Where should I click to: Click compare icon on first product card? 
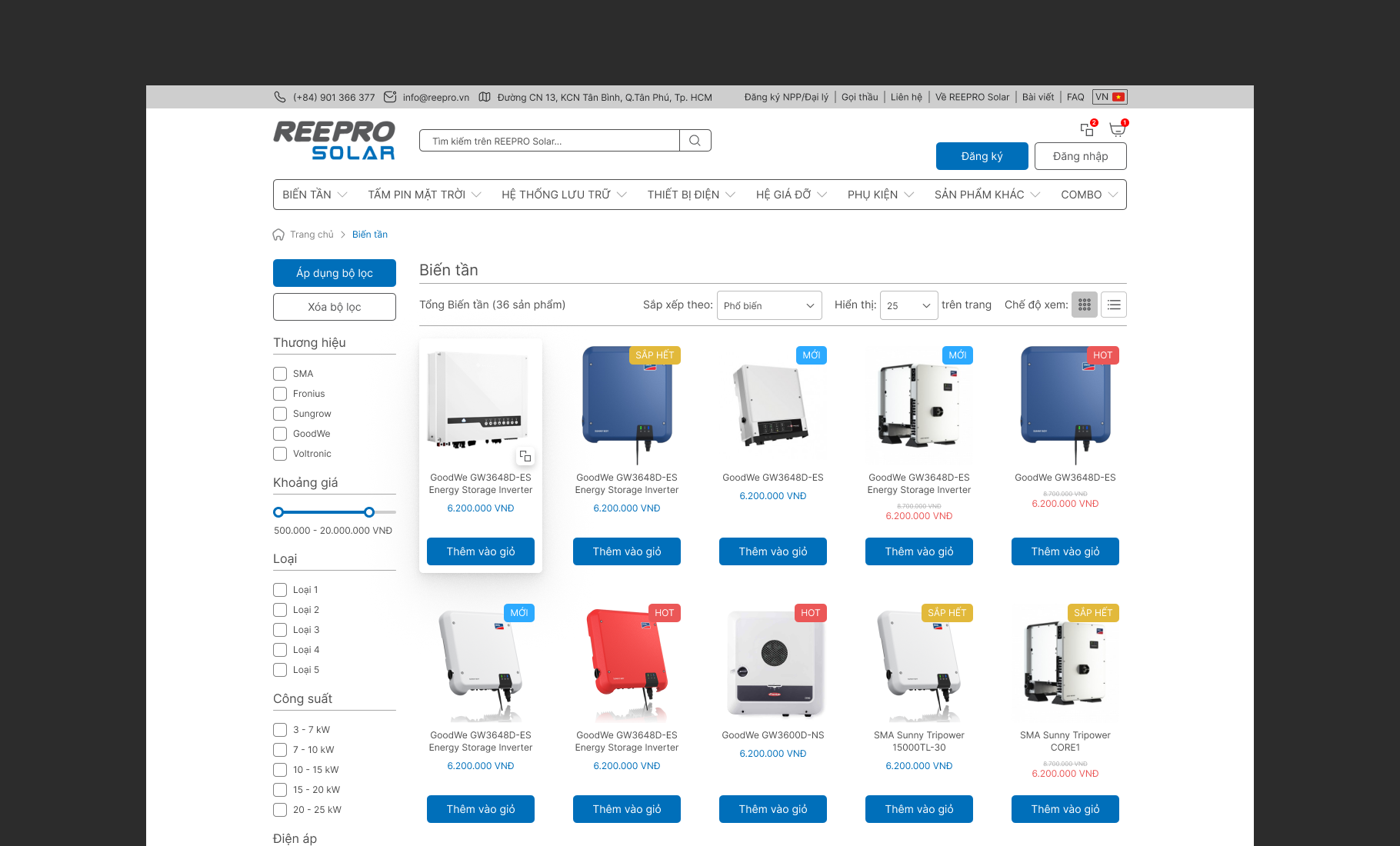coord(525,456)
